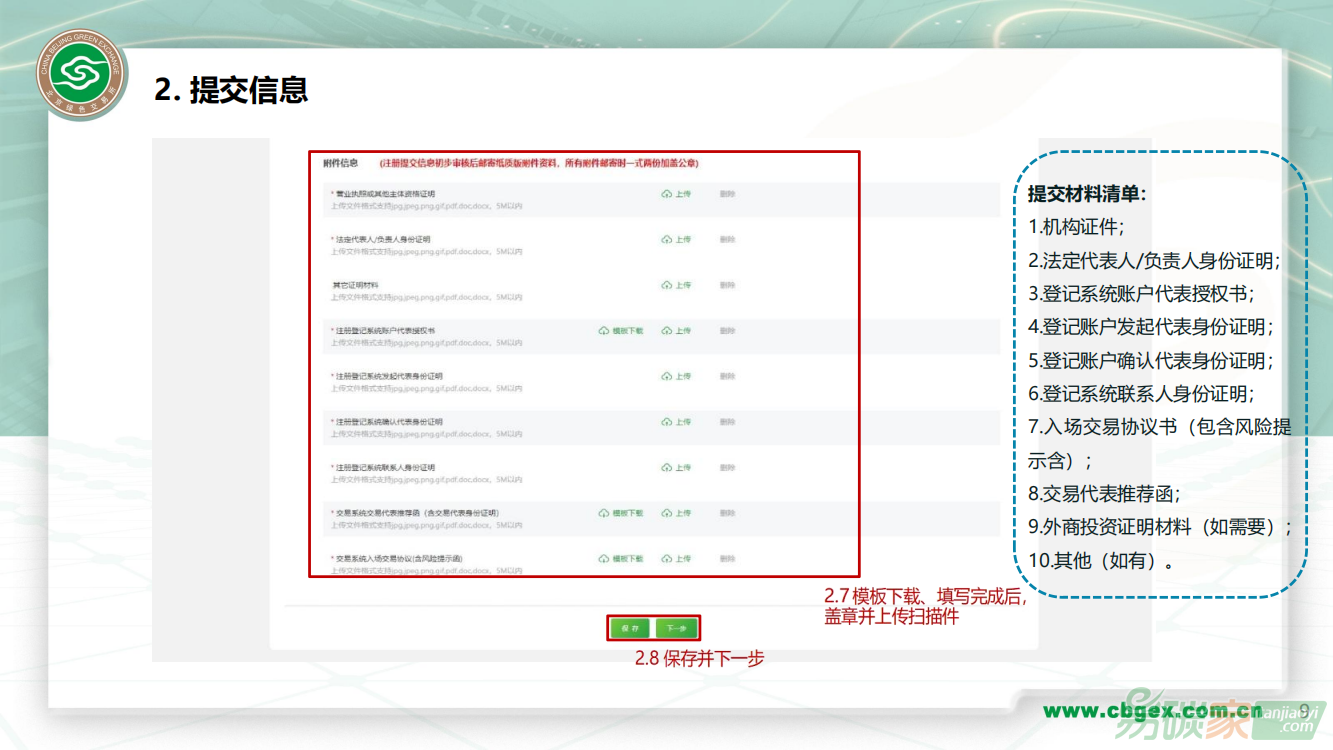Upload file for 其它证明材料
This screenshot has width=1333, height=750.
(x=677, y=286)
